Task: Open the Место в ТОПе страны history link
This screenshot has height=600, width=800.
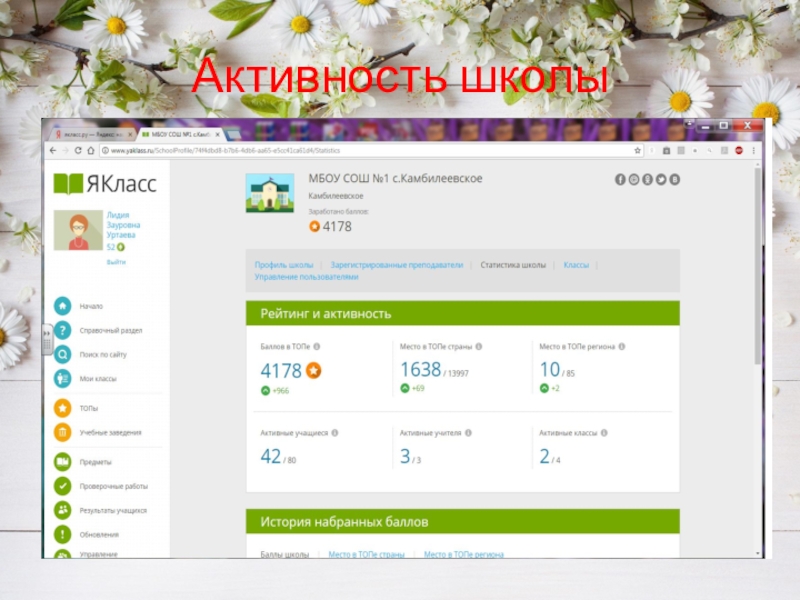Action: pos(366,554)
